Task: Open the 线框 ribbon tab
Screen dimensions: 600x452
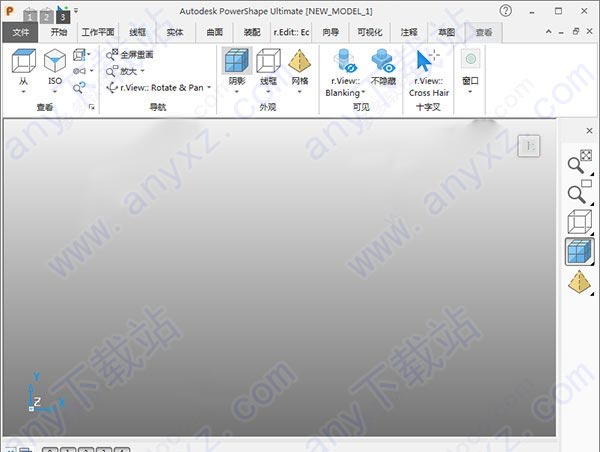Action: pyautogui.click(x=137, y=32)
